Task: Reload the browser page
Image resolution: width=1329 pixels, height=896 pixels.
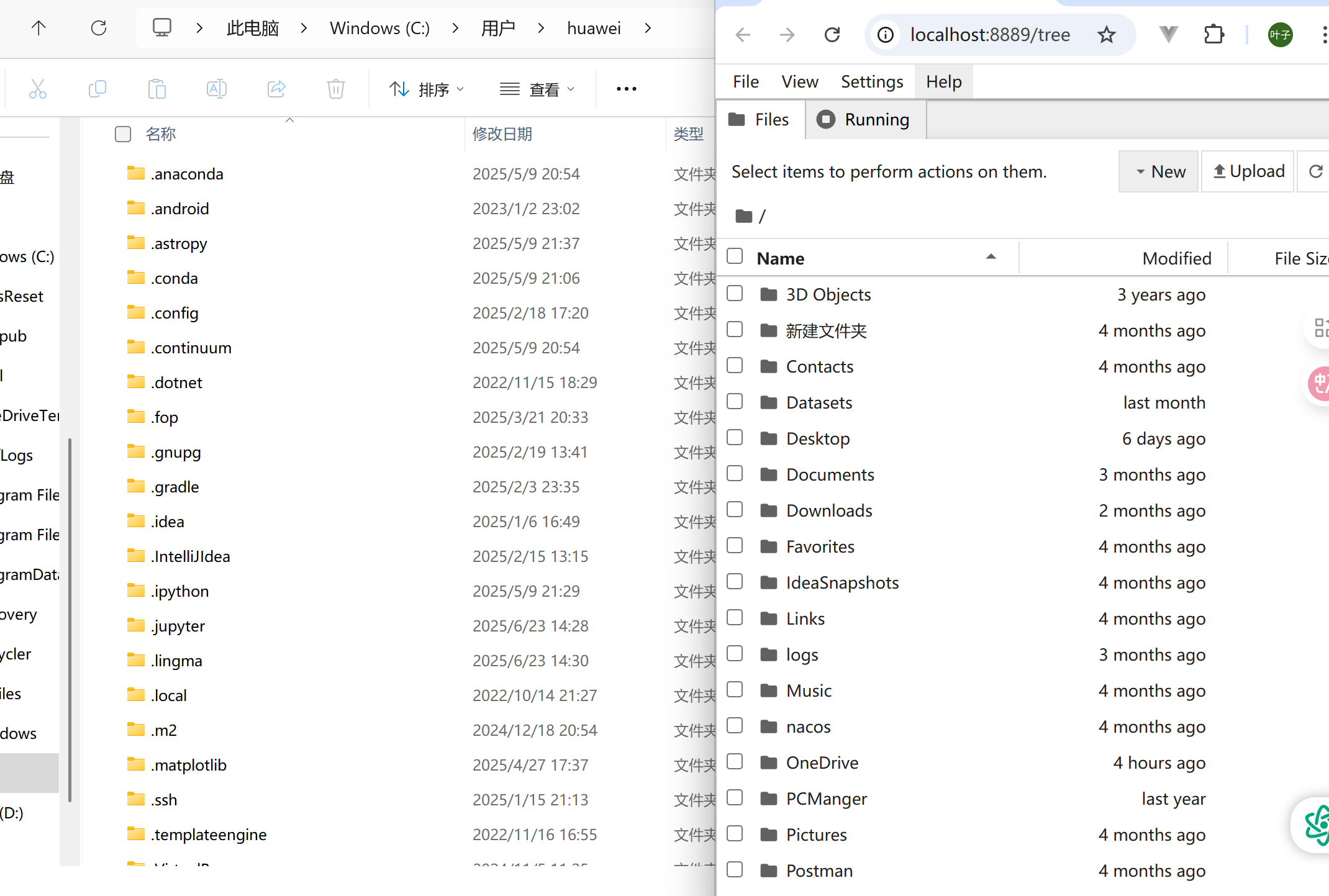Action: (x=832, y=35)
